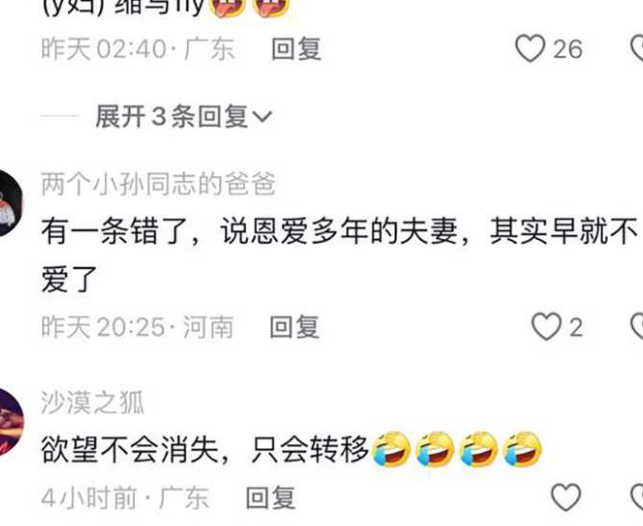Select the comment text 有一条错了，说恩爱多年的夫妻

[x=249, y=232]
